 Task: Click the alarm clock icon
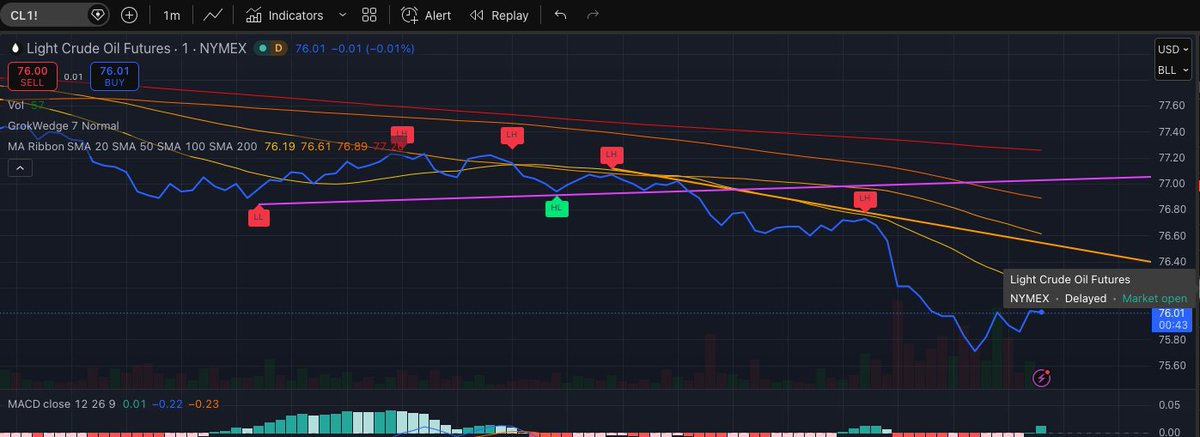[x=409, y=15]
